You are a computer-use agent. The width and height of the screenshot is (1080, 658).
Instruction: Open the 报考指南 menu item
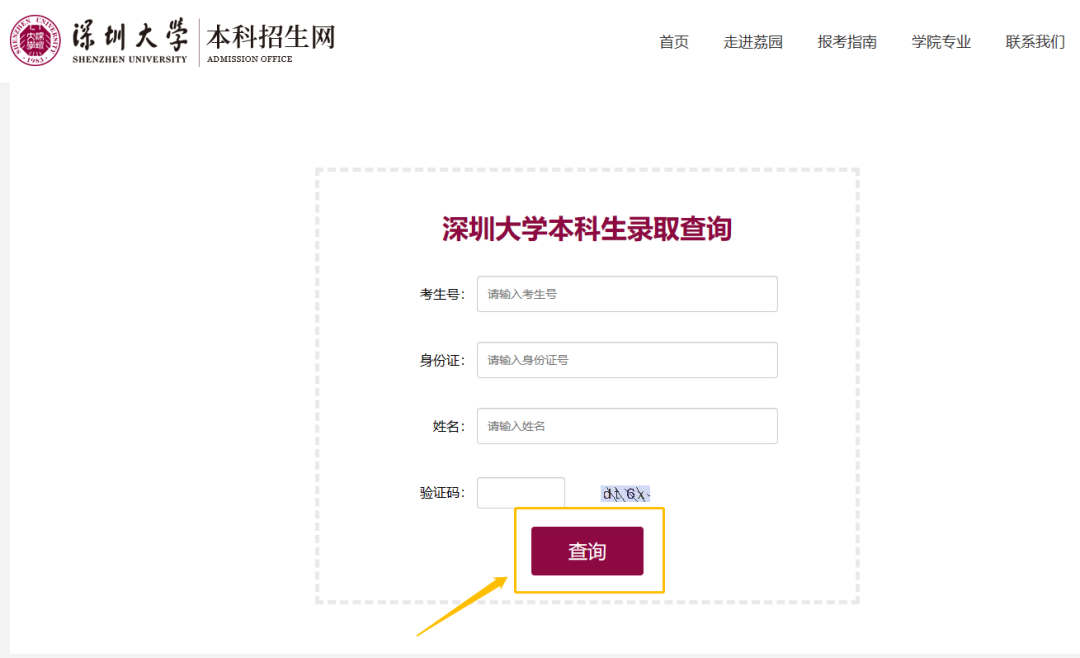pyautogui.click(x=847, y=42)
